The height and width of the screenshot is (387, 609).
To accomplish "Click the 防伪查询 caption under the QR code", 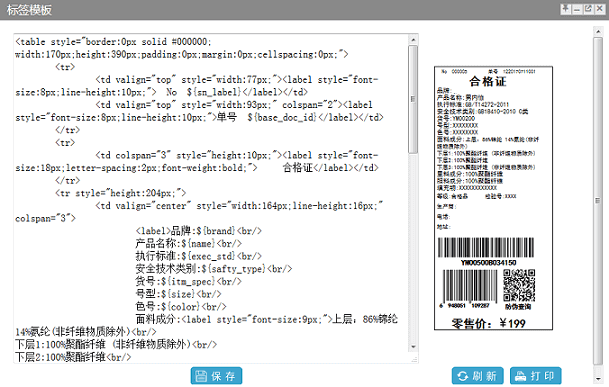I will (518, 307).
